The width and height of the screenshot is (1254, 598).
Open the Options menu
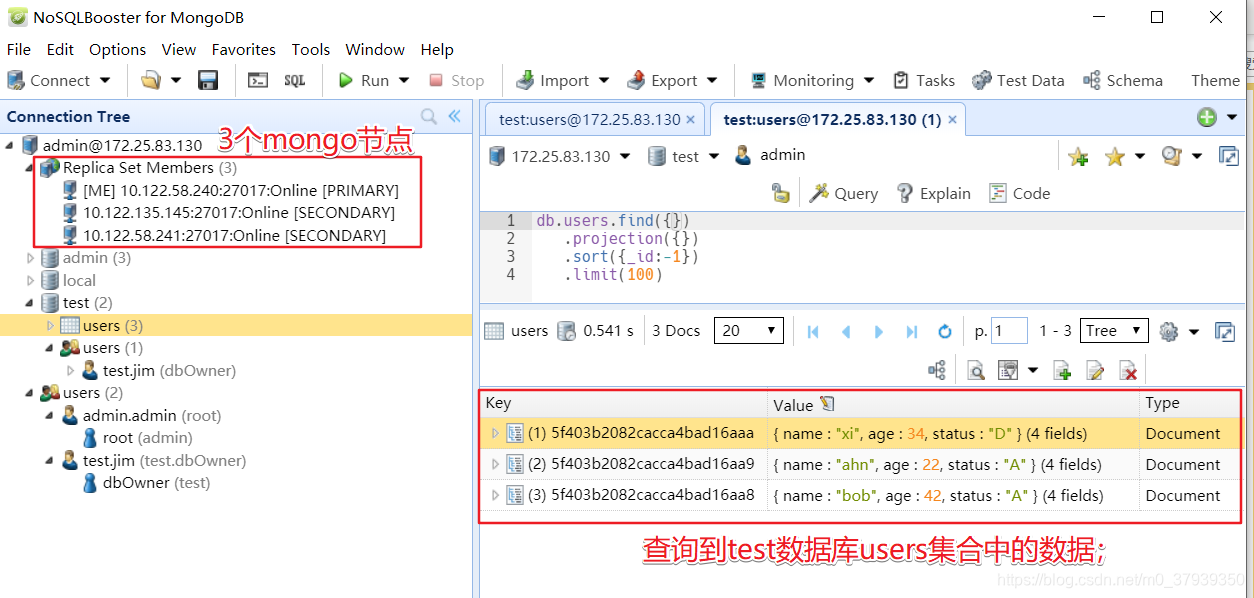pyautogui.click(x=117, y=49)
